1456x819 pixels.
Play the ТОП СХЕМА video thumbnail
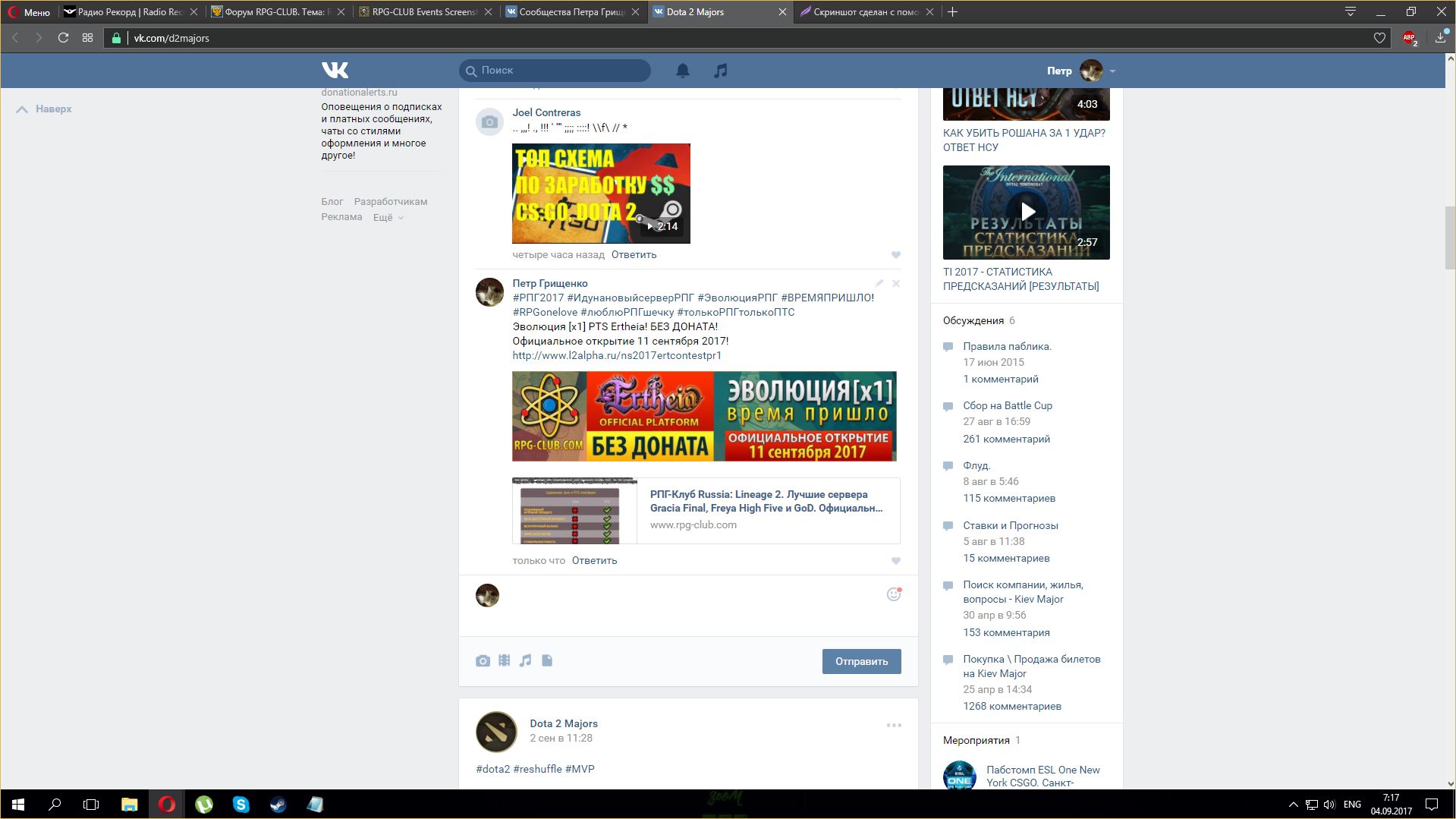601,194
